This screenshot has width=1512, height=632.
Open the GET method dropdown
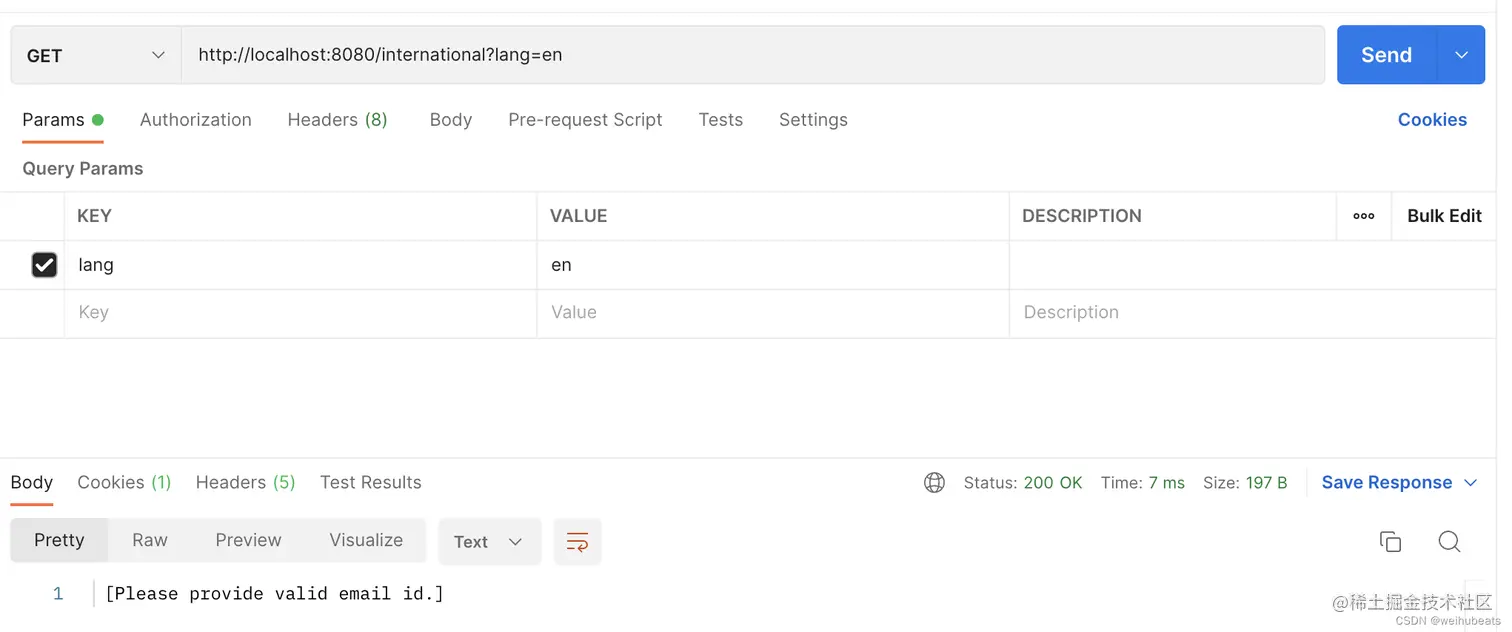click(96, 55)
